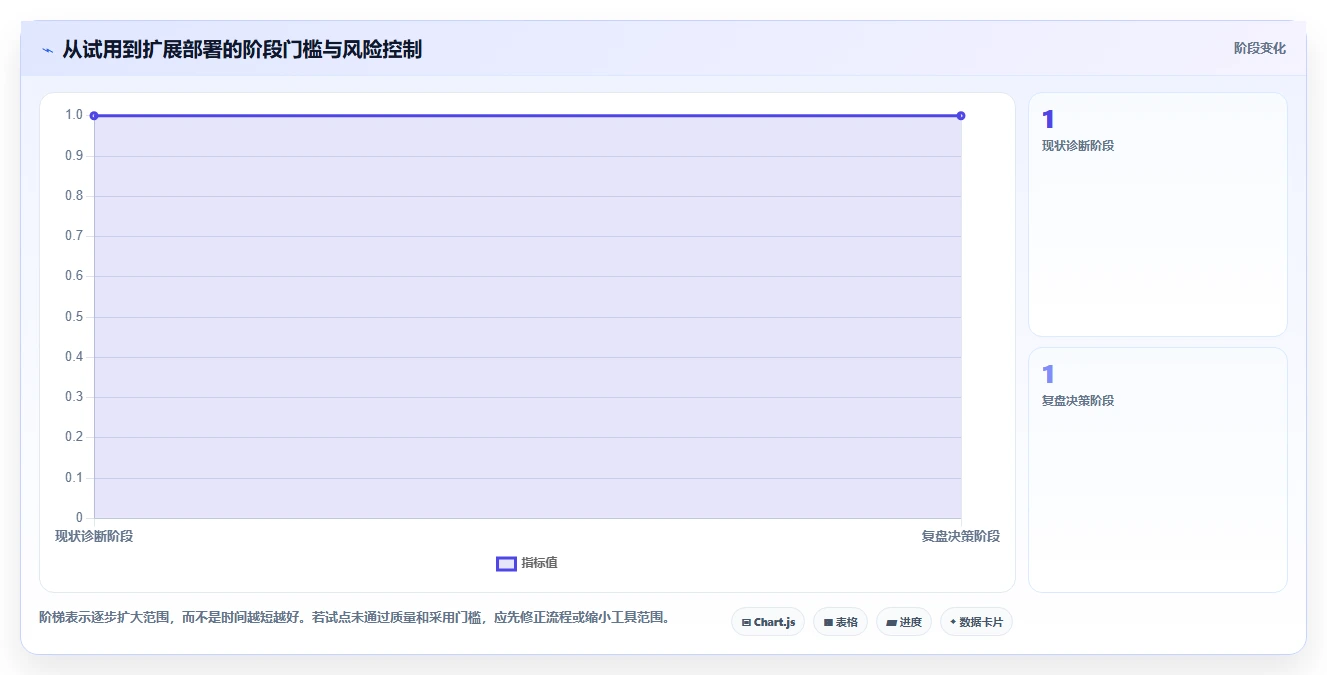The image size is (1327, 675).
Task: Click the y-axis value 0.1
Action: click(74, 478)
